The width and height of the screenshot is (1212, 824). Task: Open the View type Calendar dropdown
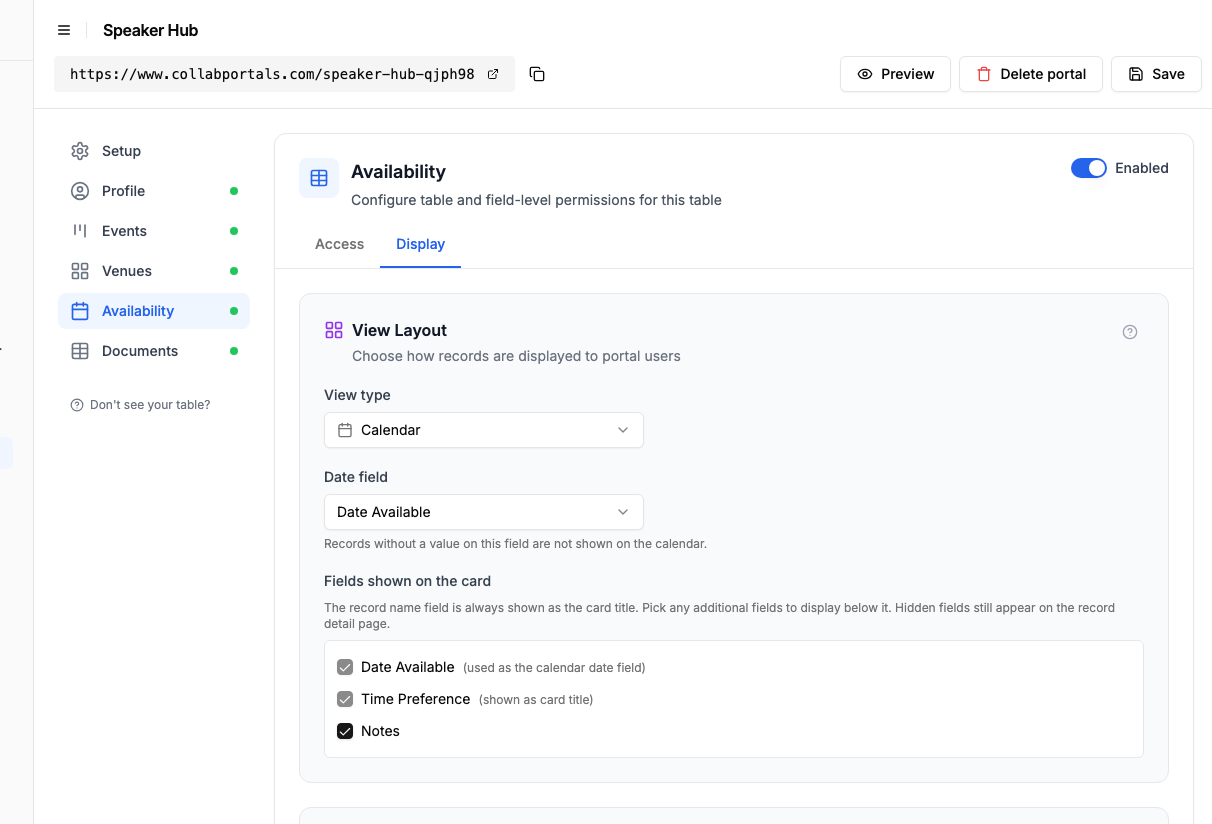(484, 430)
